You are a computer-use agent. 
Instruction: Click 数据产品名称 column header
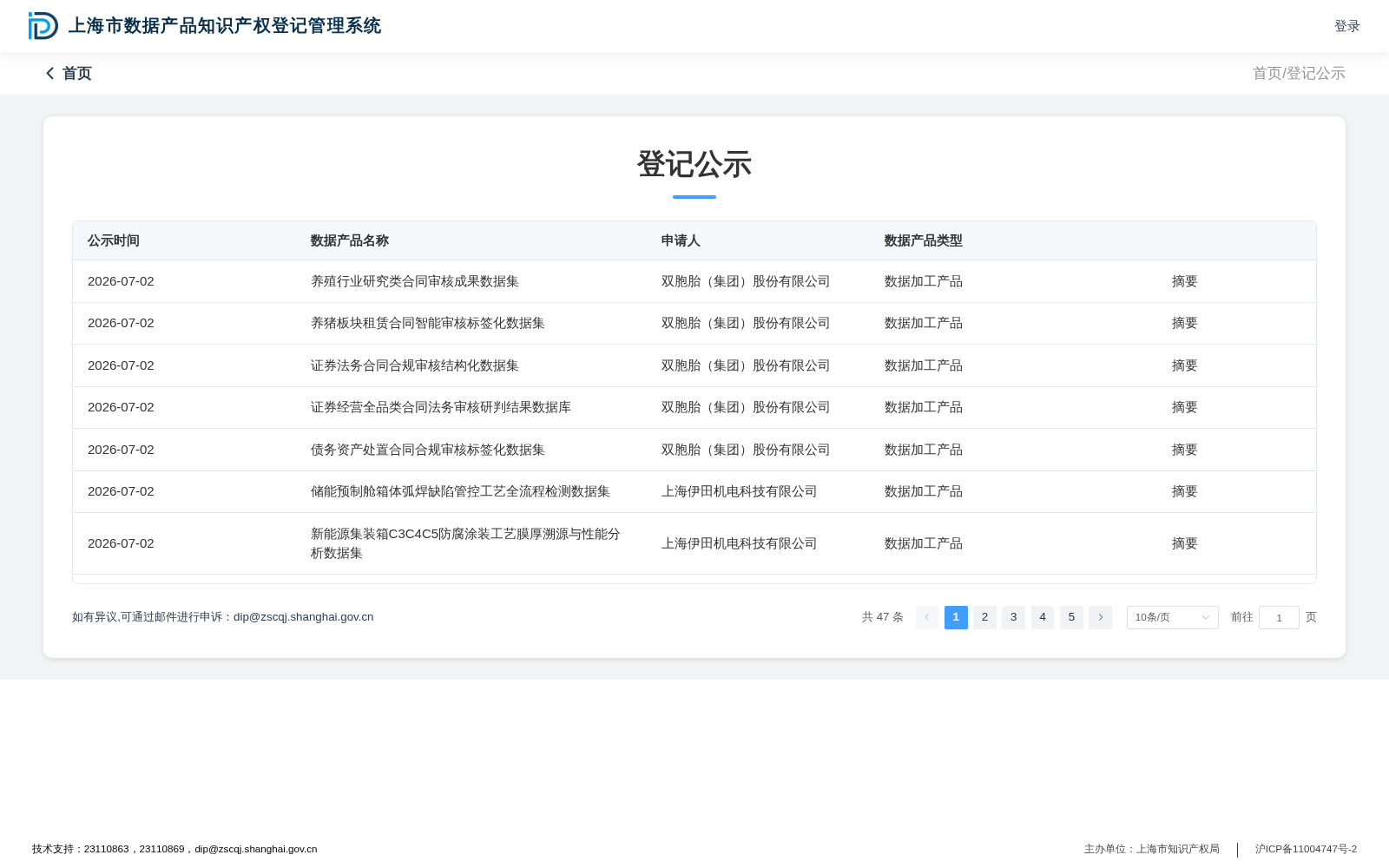350,240
